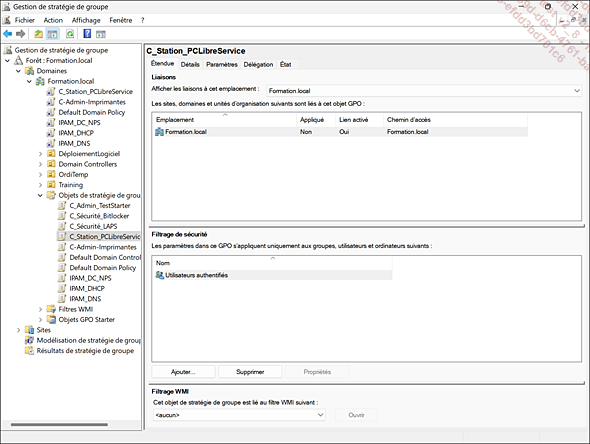The height and width of the screenshot is (444, 590).
Task: Toggle the show/hide console tree icon
Action: [x=53, y=34]
